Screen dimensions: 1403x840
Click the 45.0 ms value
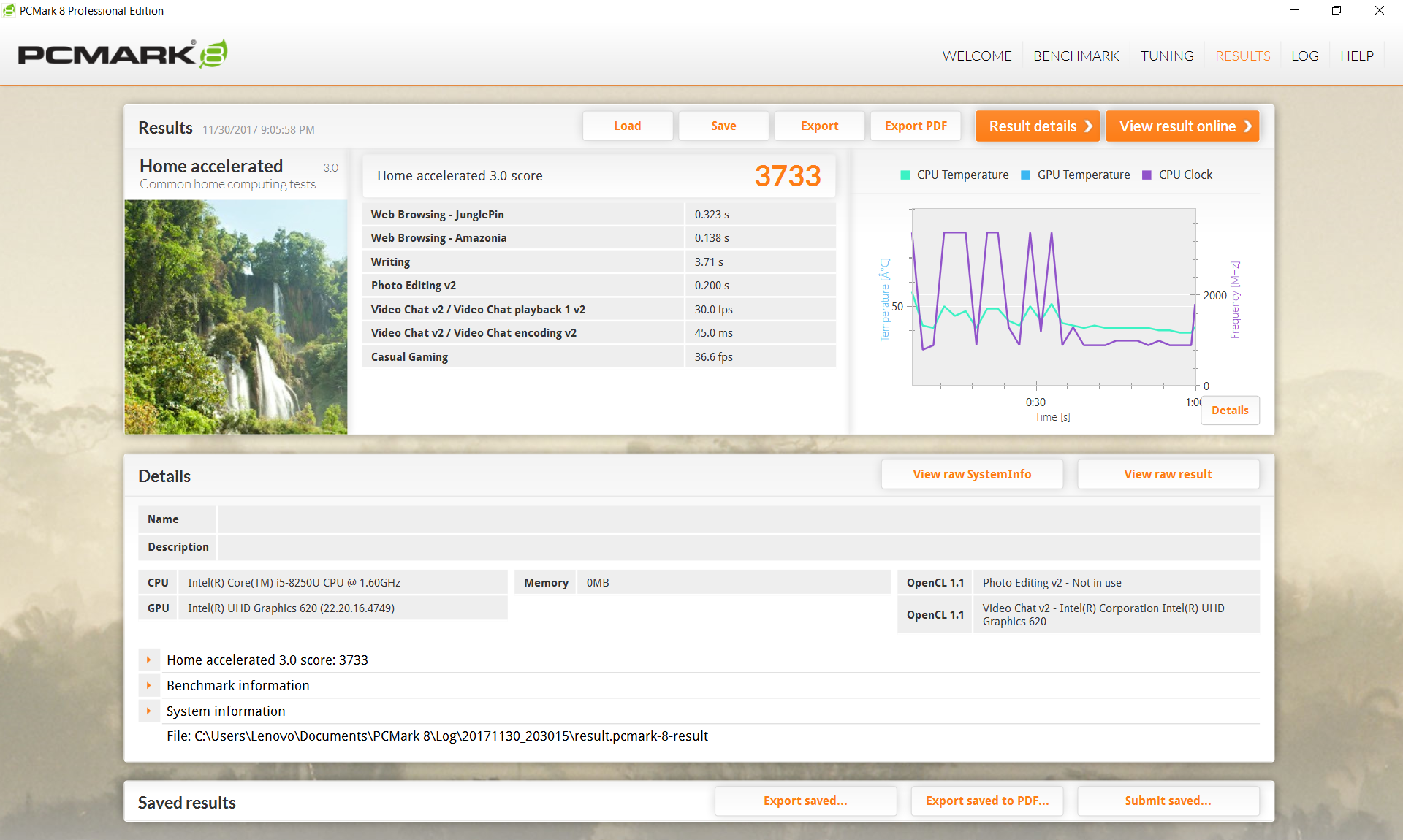(x=713, y=333)
